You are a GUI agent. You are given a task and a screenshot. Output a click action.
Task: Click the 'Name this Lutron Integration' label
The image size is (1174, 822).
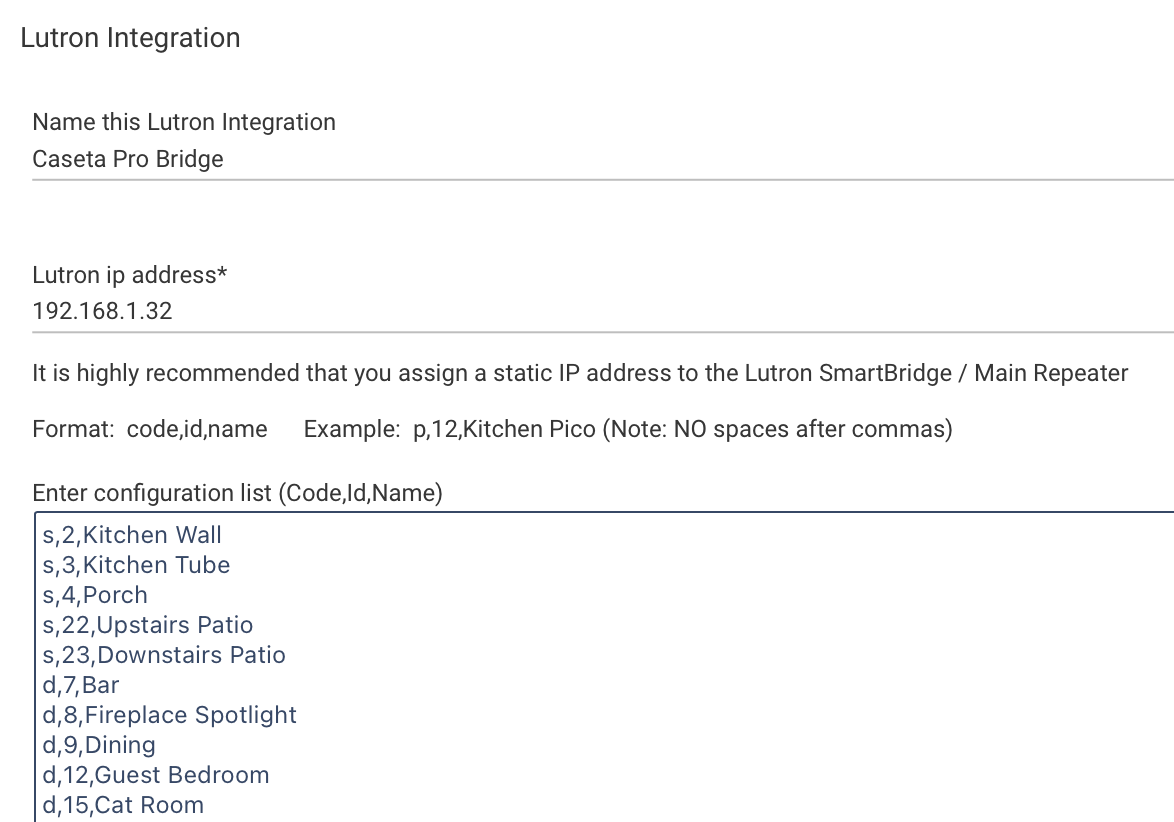[184, 122]
